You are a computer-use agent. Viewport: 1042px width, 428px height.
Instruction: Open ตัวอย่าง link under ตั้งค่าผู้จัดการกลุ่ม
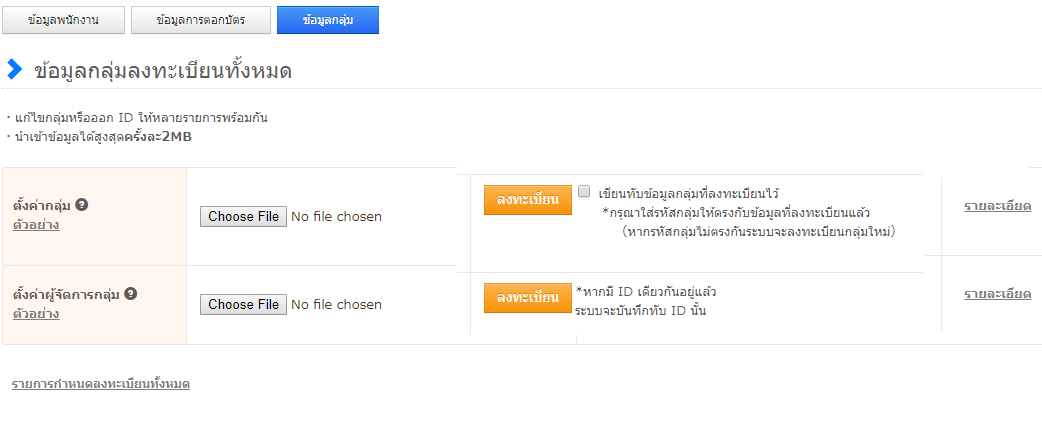click(x=35, y=313)
